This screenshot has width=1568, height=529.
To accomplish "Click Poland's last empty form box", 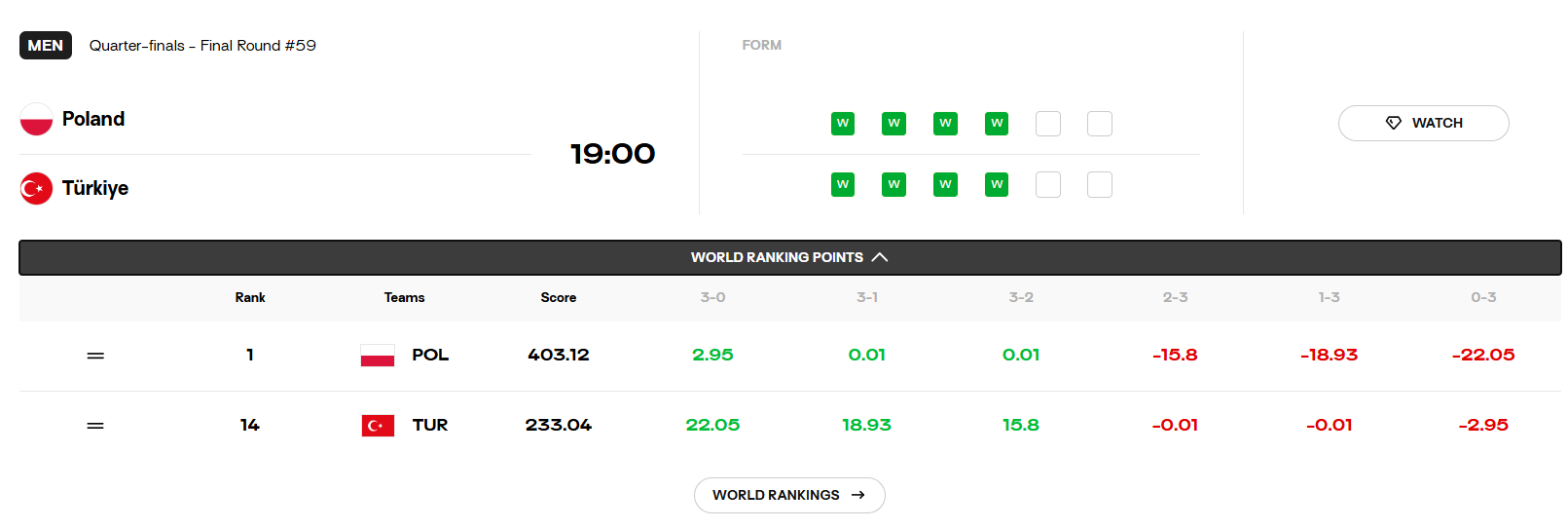I will pos(1100,124).
